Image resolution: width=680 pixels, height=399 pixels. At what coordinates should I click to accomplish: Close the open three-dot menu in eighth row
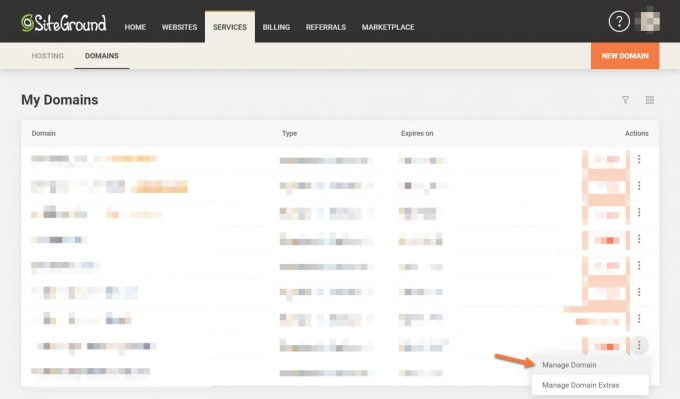pos(639,345)
